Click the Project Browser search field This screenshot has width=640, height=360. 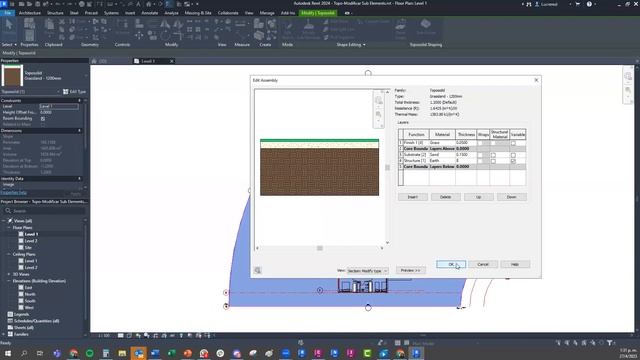(x=45, y=211)
